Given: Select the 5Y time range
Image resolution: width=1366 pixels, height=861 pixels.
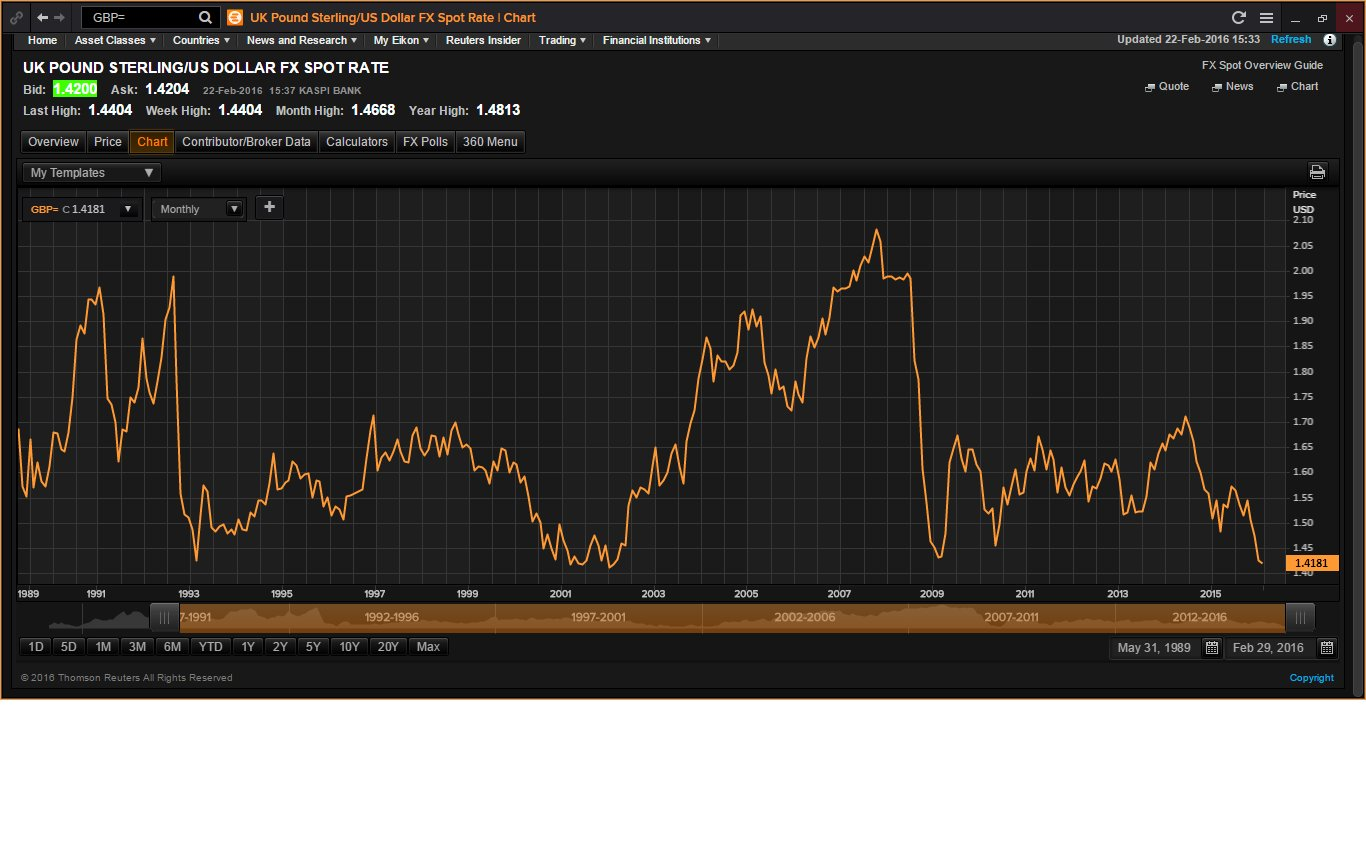Looking at the screenshot, I should [313, 647].
